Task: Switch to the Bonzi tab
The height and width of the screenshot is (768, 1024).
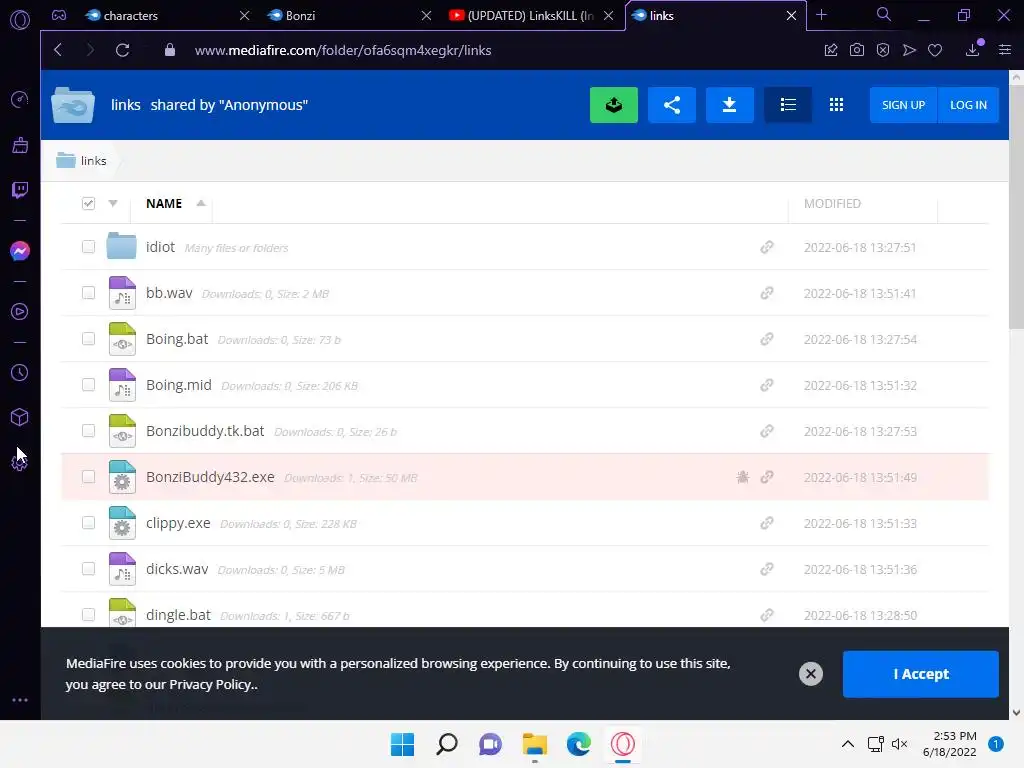Action: [350, 15]
